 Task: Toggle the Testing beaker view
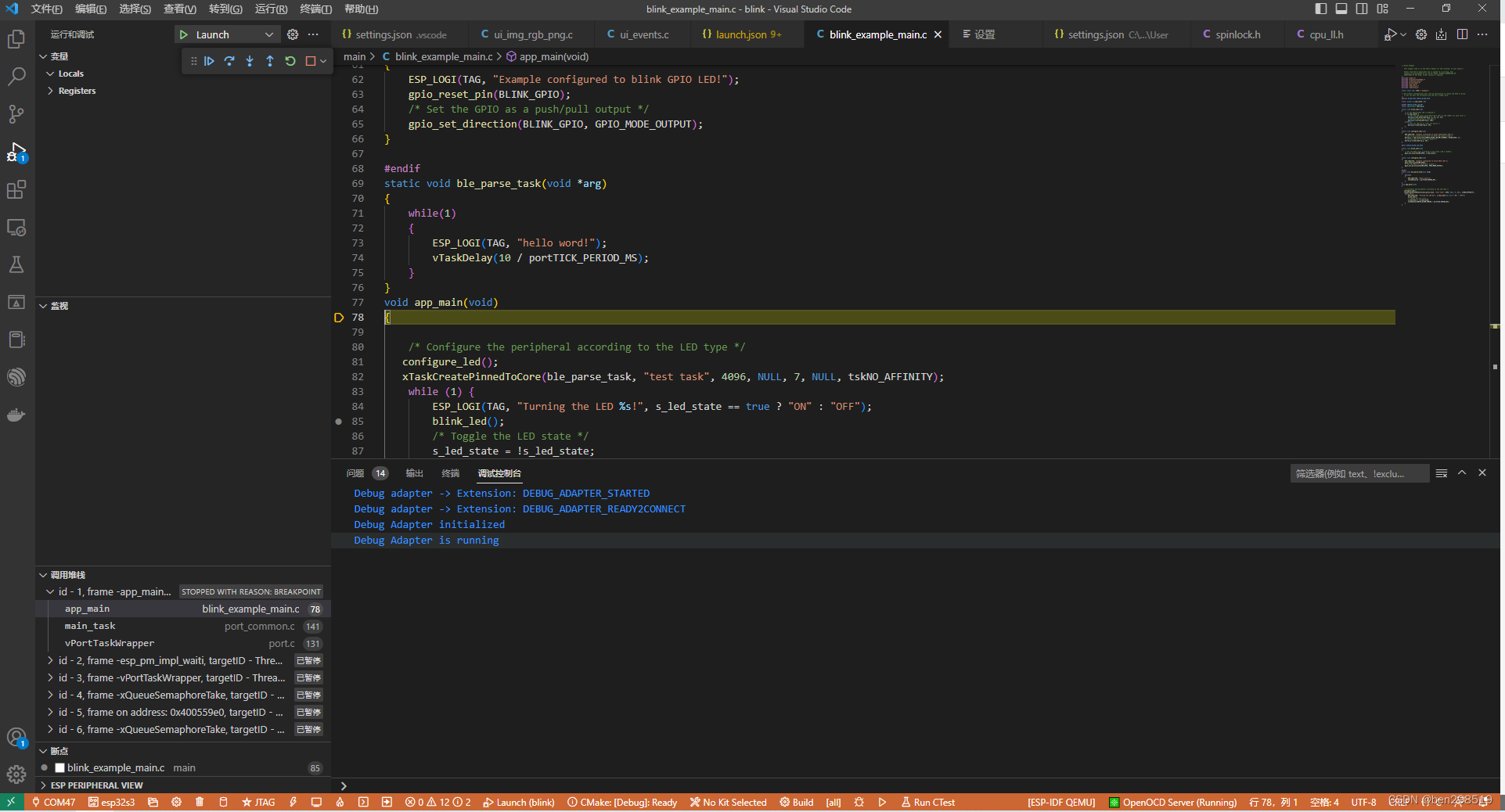[16, 264]
